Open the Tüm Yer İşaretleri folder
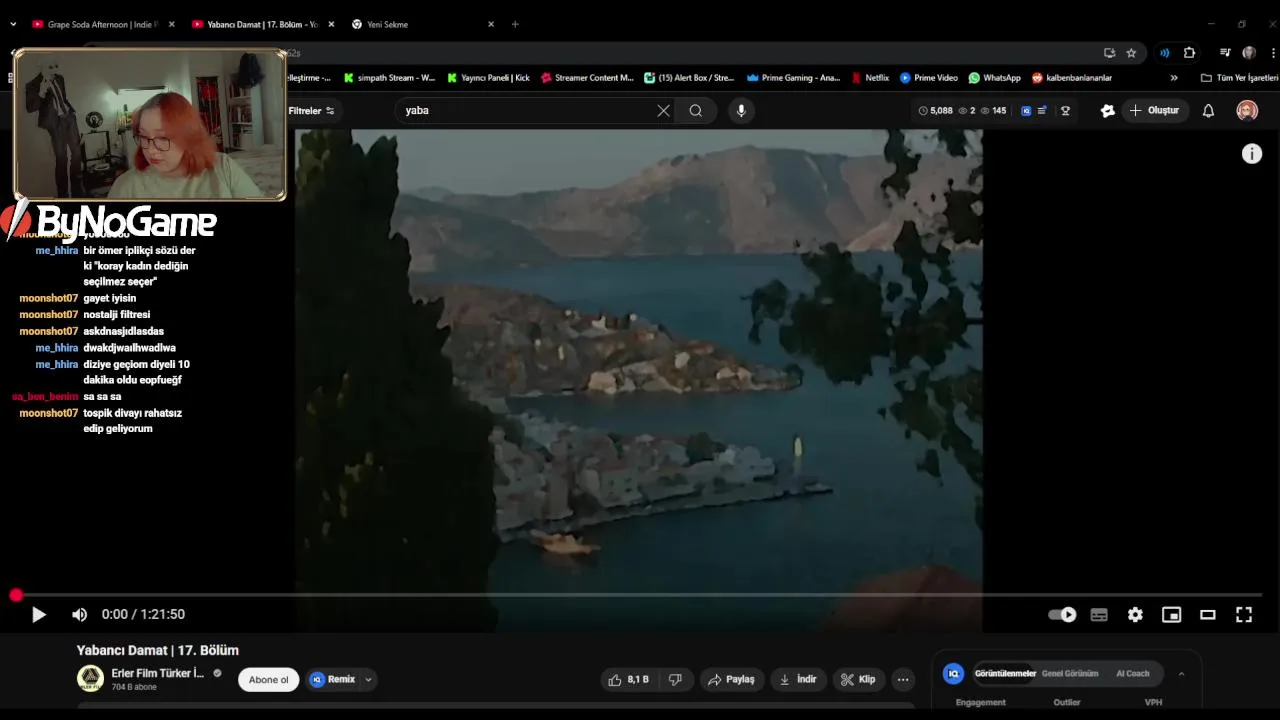The image size is (1280, 720). [x=1239, y=78]
